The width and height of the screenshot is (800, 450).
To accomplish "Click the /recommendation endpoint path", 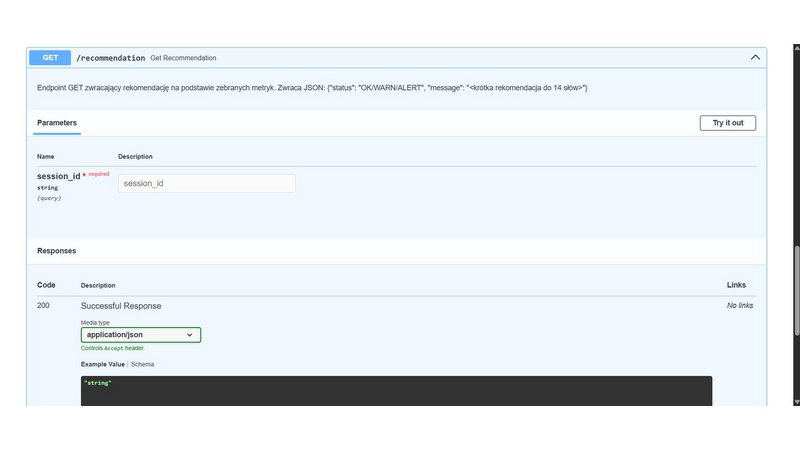I will coord(111,58).
